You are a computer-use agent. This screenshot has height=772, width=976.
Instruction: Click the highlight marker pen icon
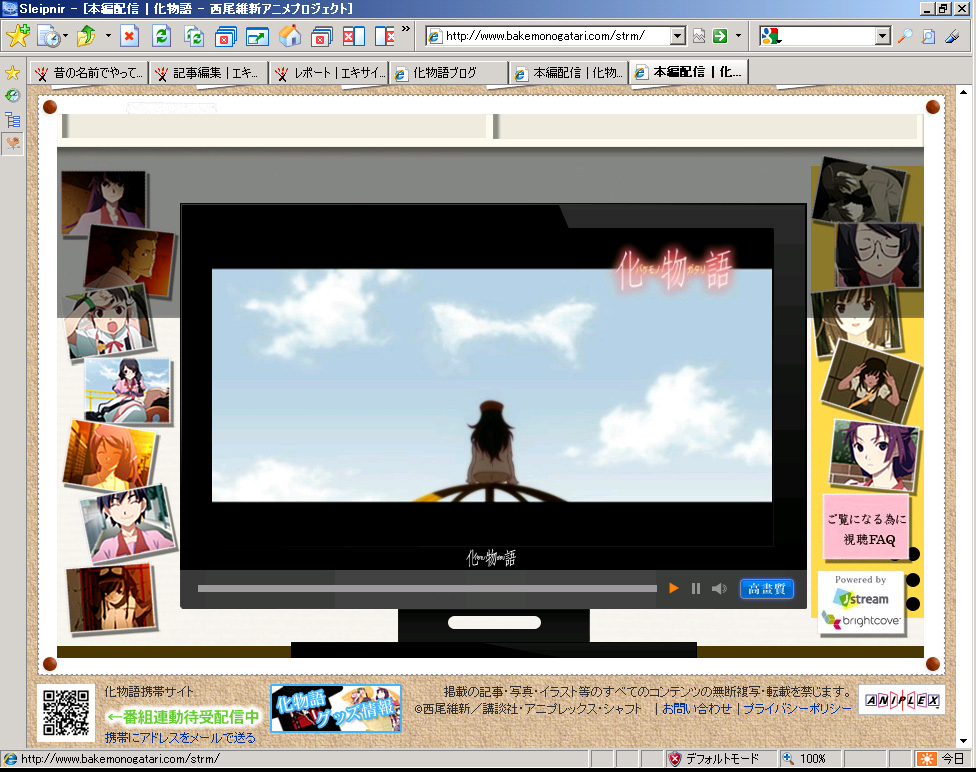952,36
